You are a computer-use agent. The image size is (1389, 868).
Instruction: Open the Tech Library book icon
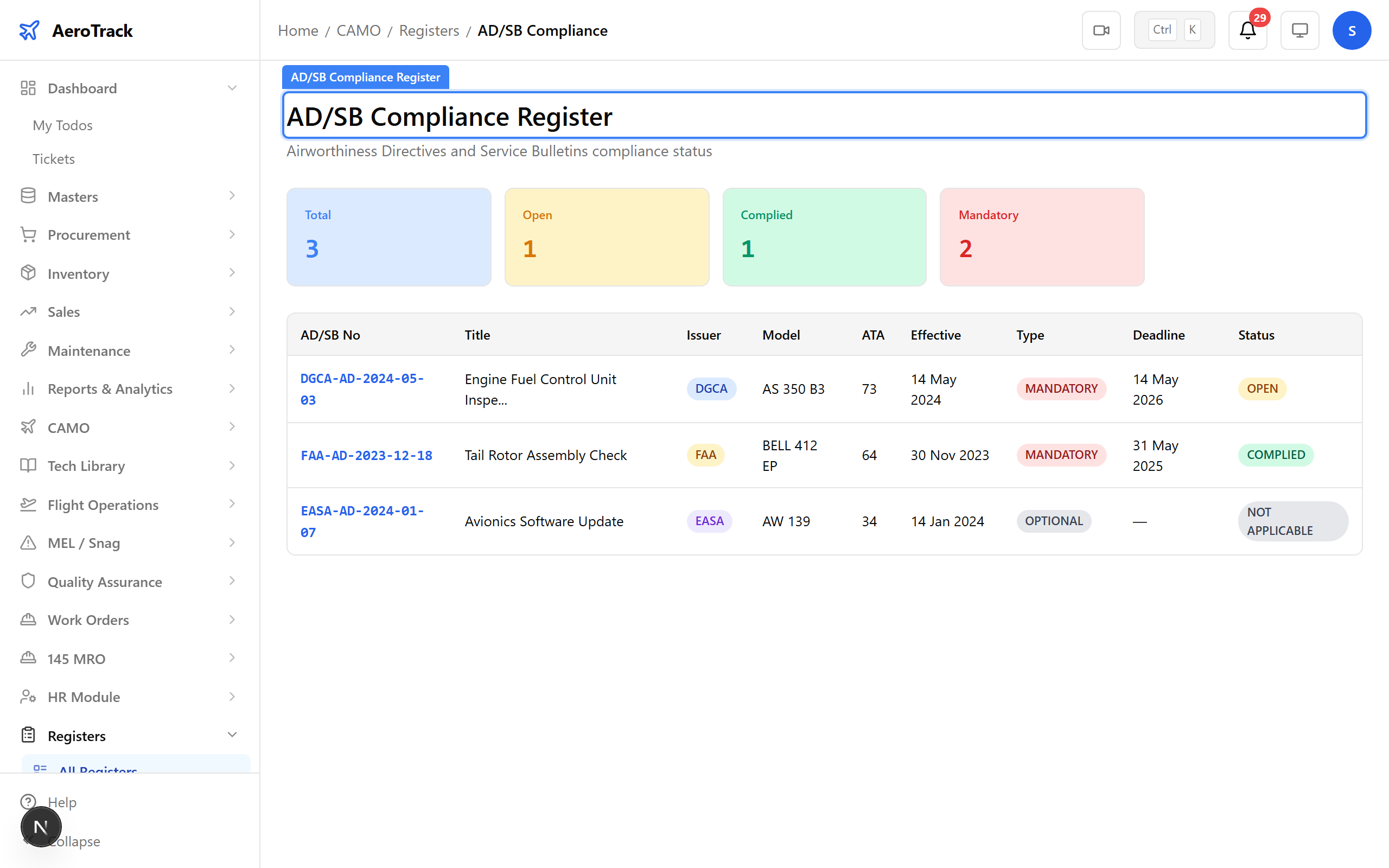[x=28, y=465]
